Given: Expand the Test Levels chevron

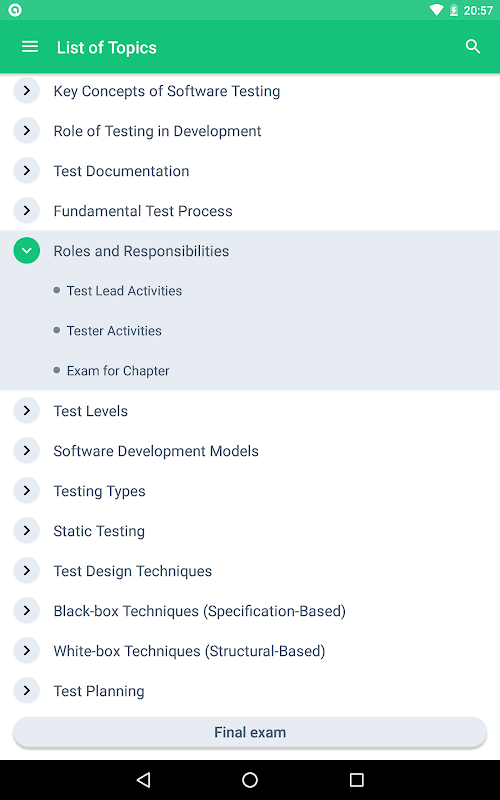Looking at the screenshot, I should [x=27, y=411].
